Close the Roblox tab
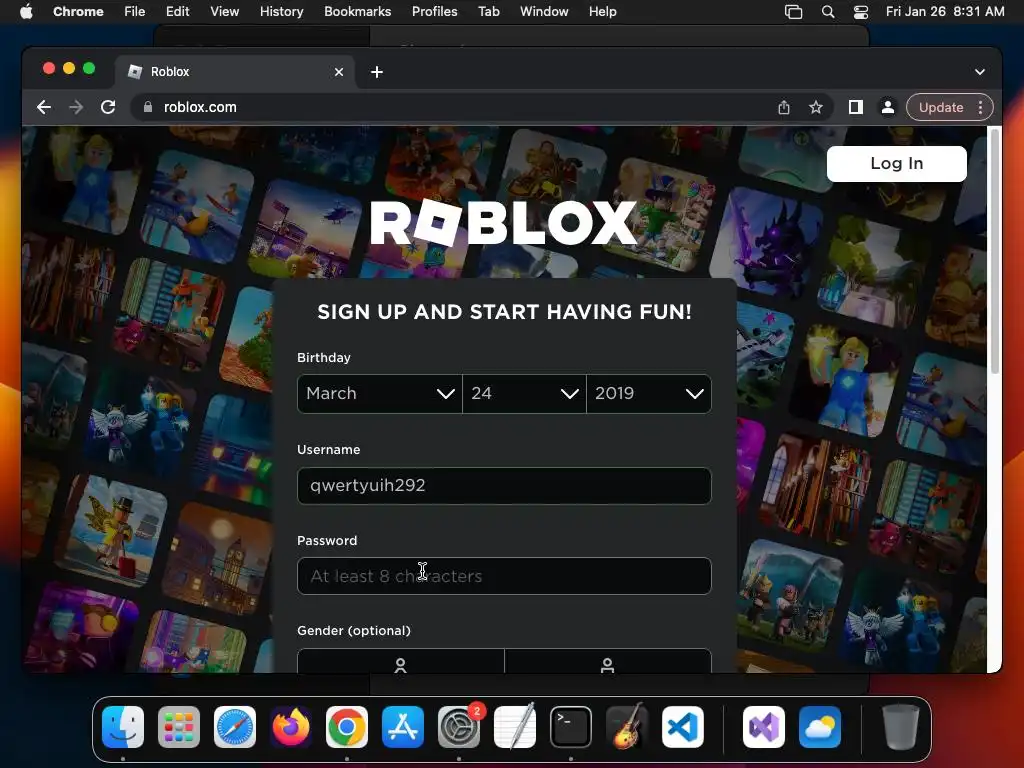 point(339,72)
